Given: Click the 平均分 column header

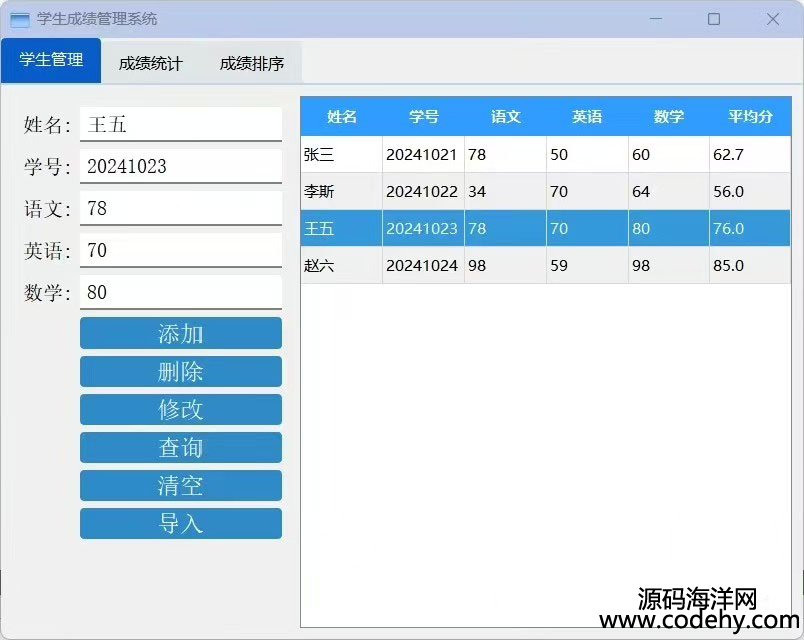Looking at the screenshot, I should [750, 116].
